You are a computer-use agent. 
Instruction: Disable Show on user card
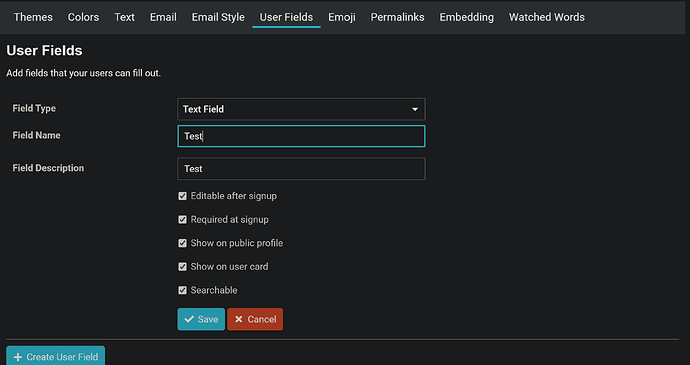click(182, 266)
